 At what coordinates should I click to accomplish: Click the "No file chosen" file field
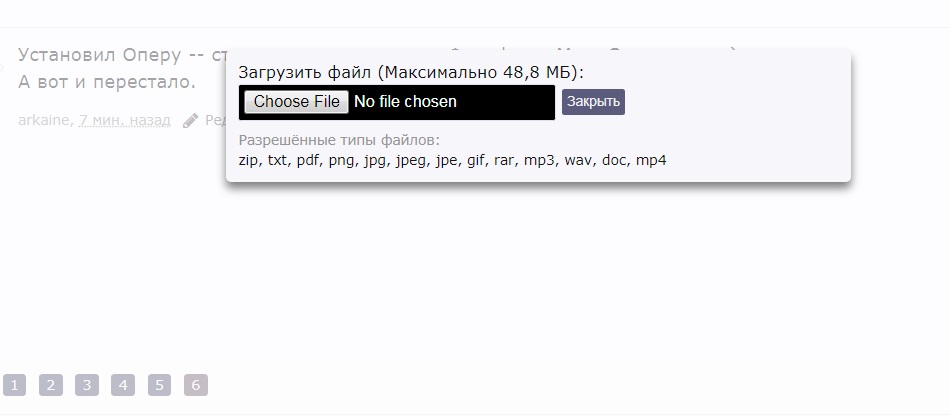click(x=405, y=102)
